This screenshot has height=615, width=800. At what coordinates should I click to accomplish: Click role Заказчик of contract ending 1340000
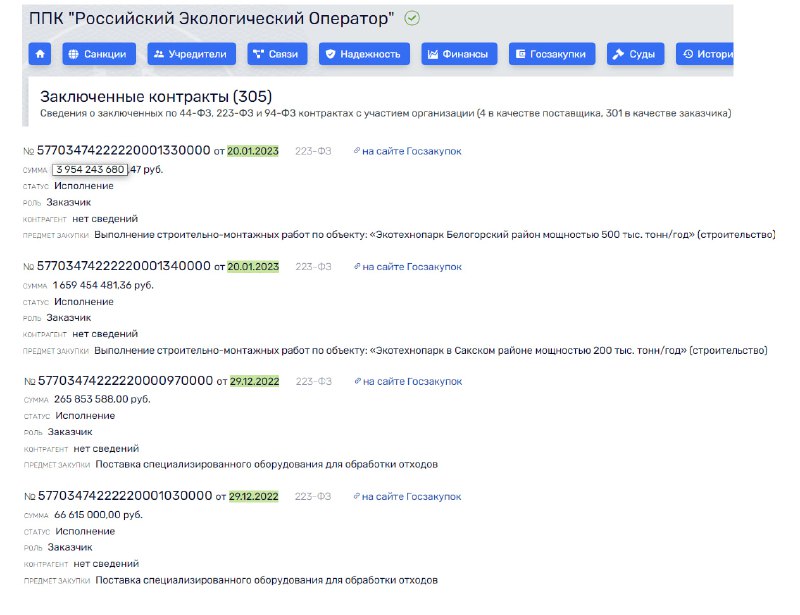[68, 317]
